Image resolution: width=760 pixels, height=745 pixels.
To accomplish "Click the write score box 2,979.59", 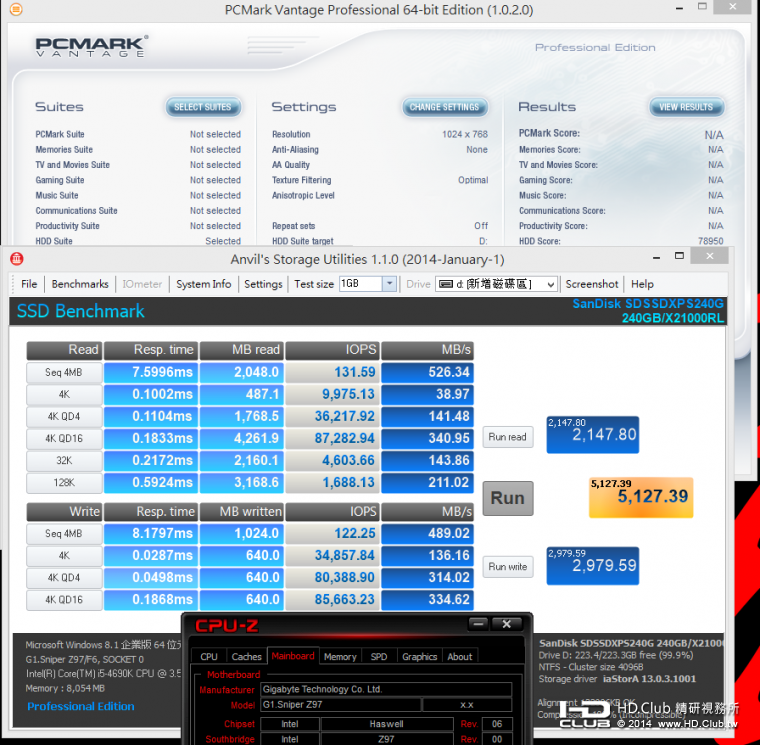I will click(592, 566).
